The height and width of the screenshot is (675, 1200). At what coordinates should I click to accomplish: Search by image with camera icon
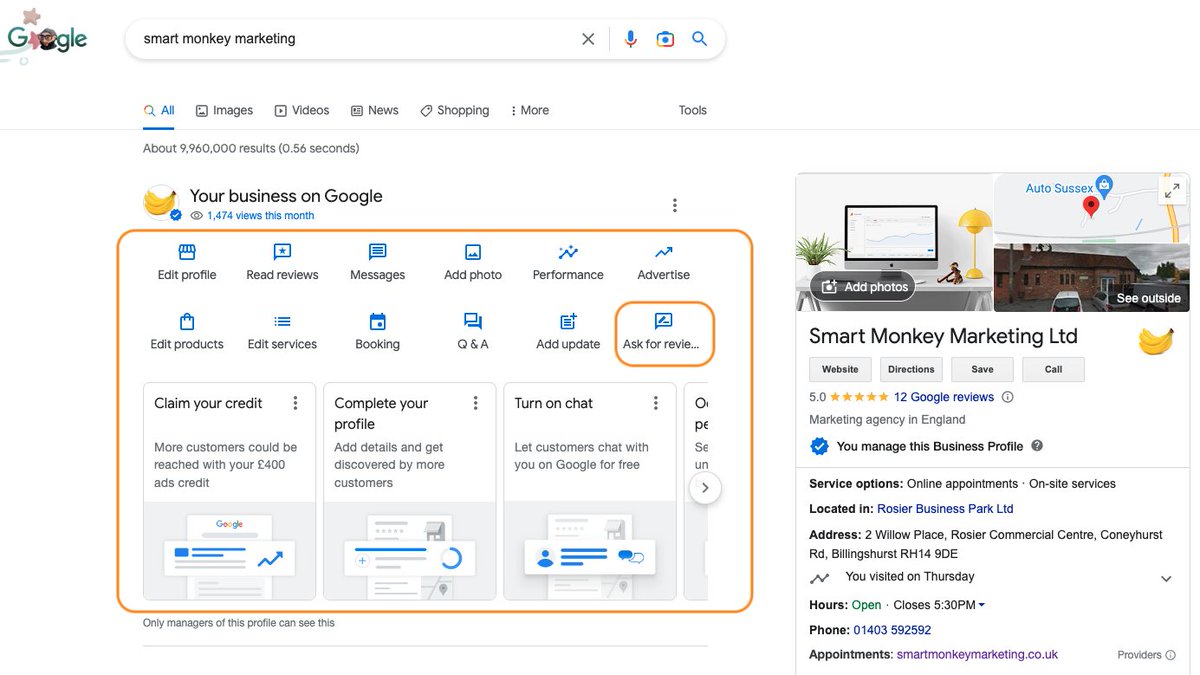665,39
